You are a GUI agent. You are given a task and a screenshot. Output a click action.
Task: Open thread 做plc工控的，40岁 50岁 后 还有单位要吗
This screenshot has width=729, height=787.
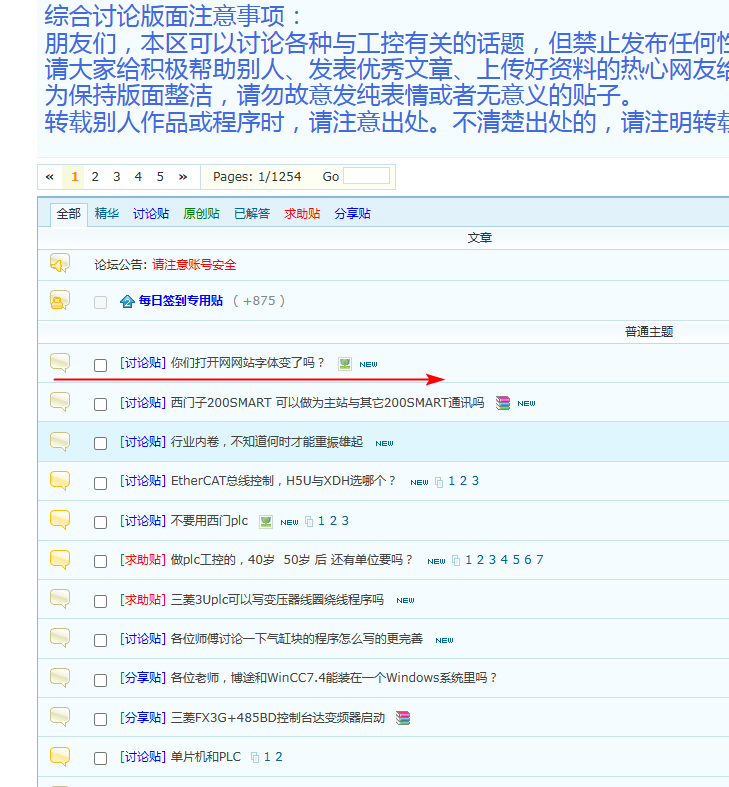click(x=292, y=560)
